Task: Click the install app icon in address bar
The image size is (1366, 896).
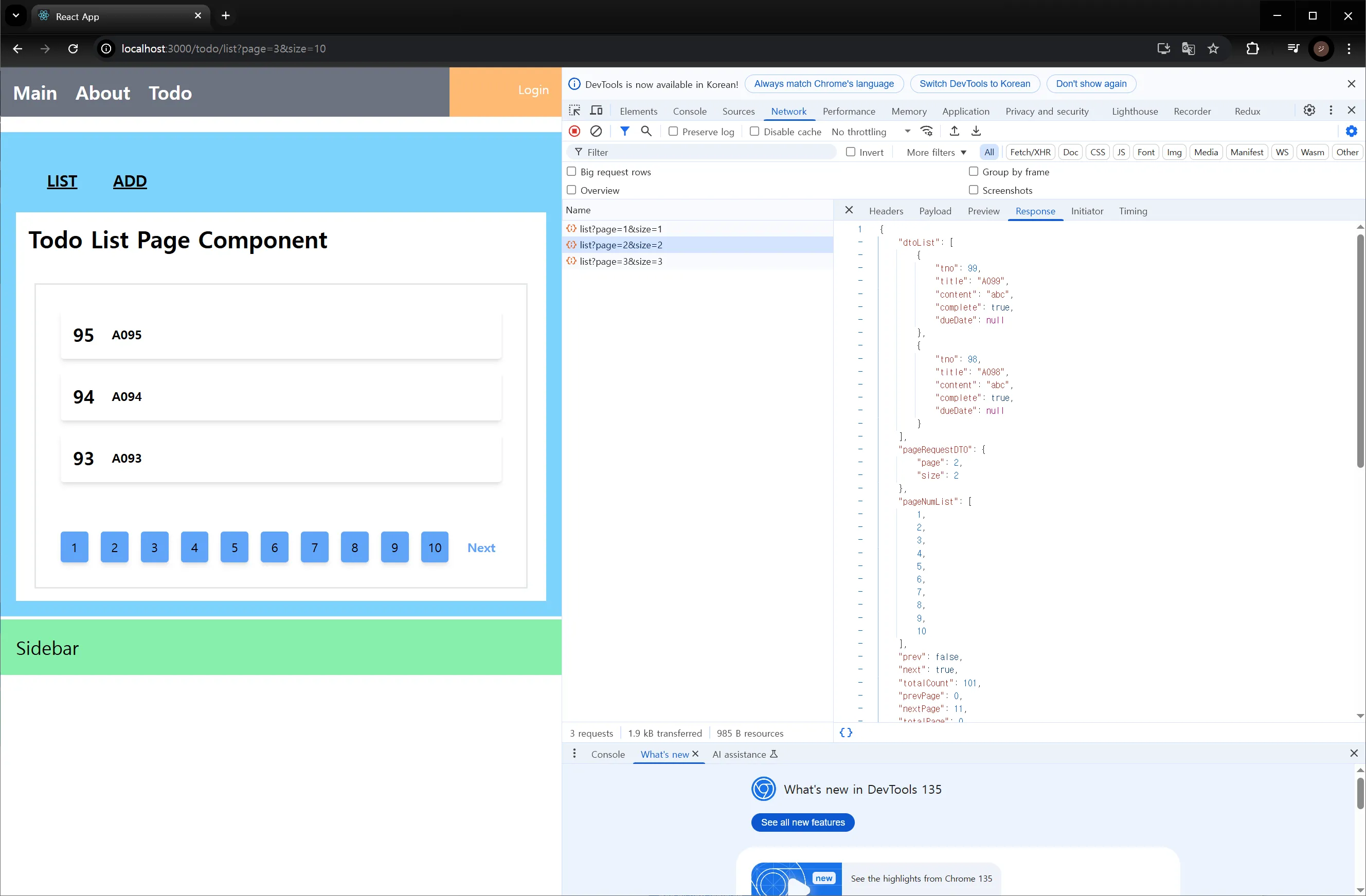Action: click(x=1163, y=49)
